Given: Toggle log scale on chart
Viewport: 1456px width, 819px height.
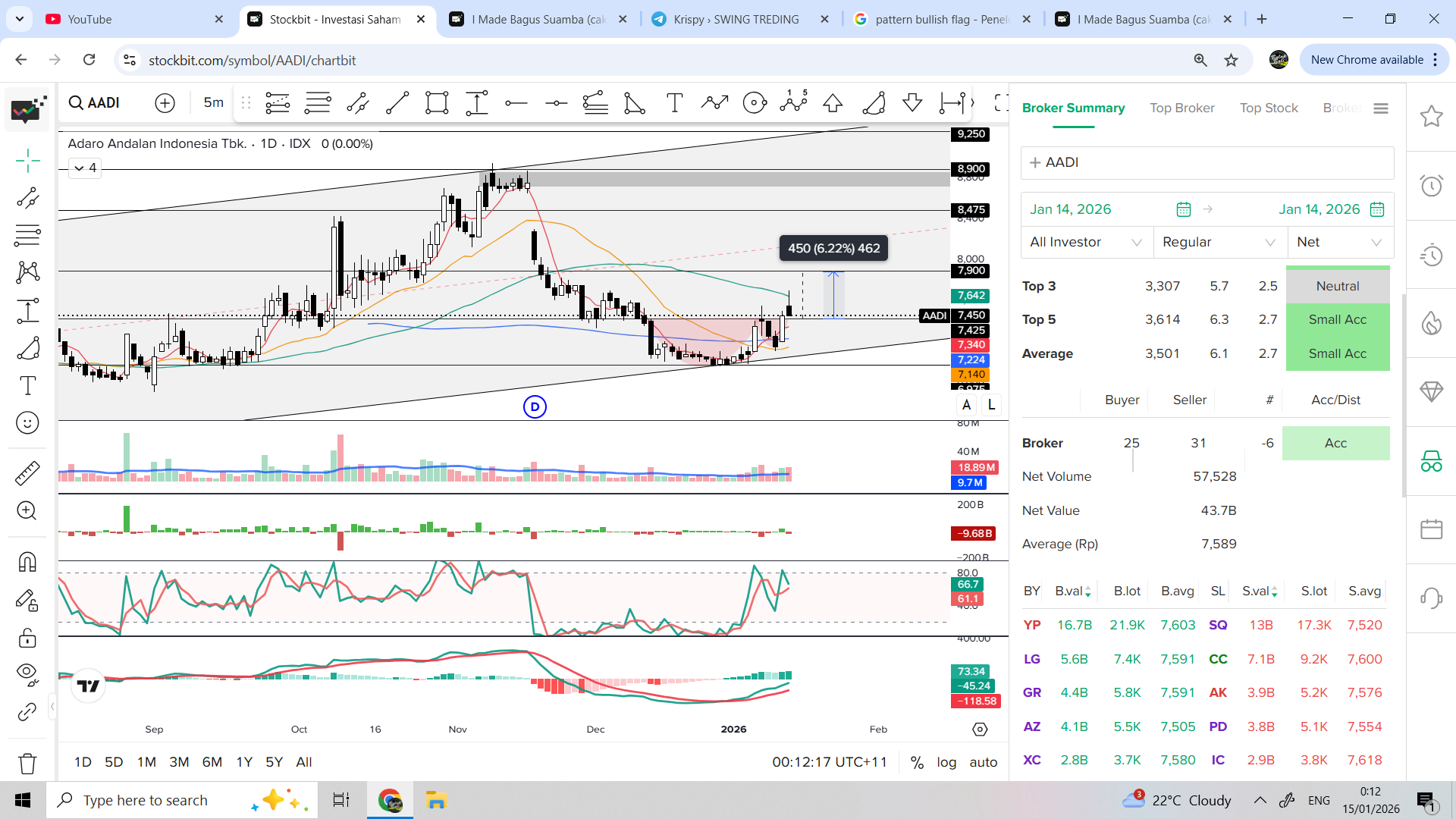Looking at the screenshot, I should (946, 762).
